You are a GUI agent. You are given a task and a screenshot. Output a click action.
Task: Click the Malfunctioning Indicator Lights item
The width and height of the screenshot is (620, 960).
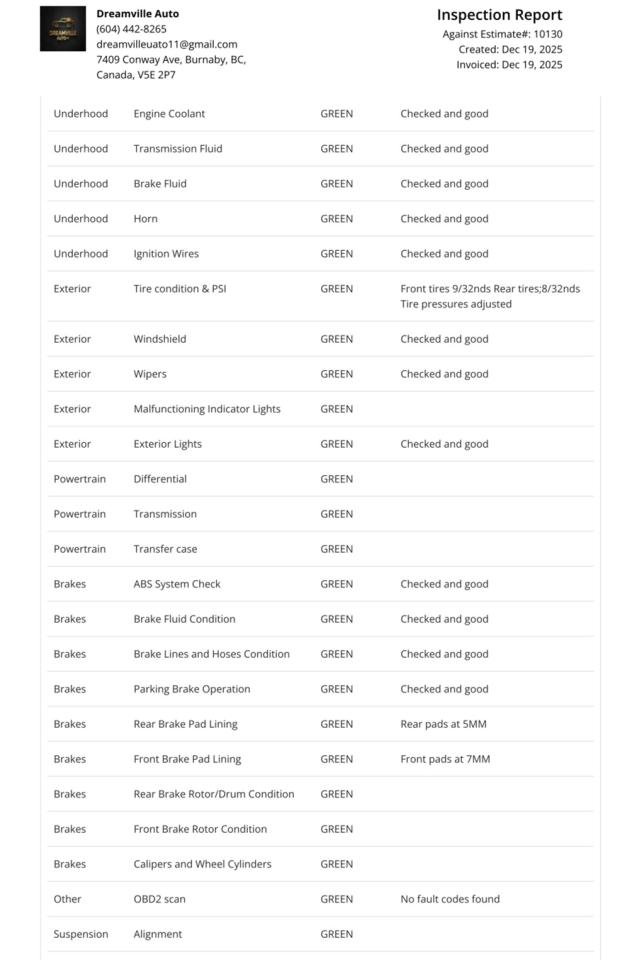point(207,409)
